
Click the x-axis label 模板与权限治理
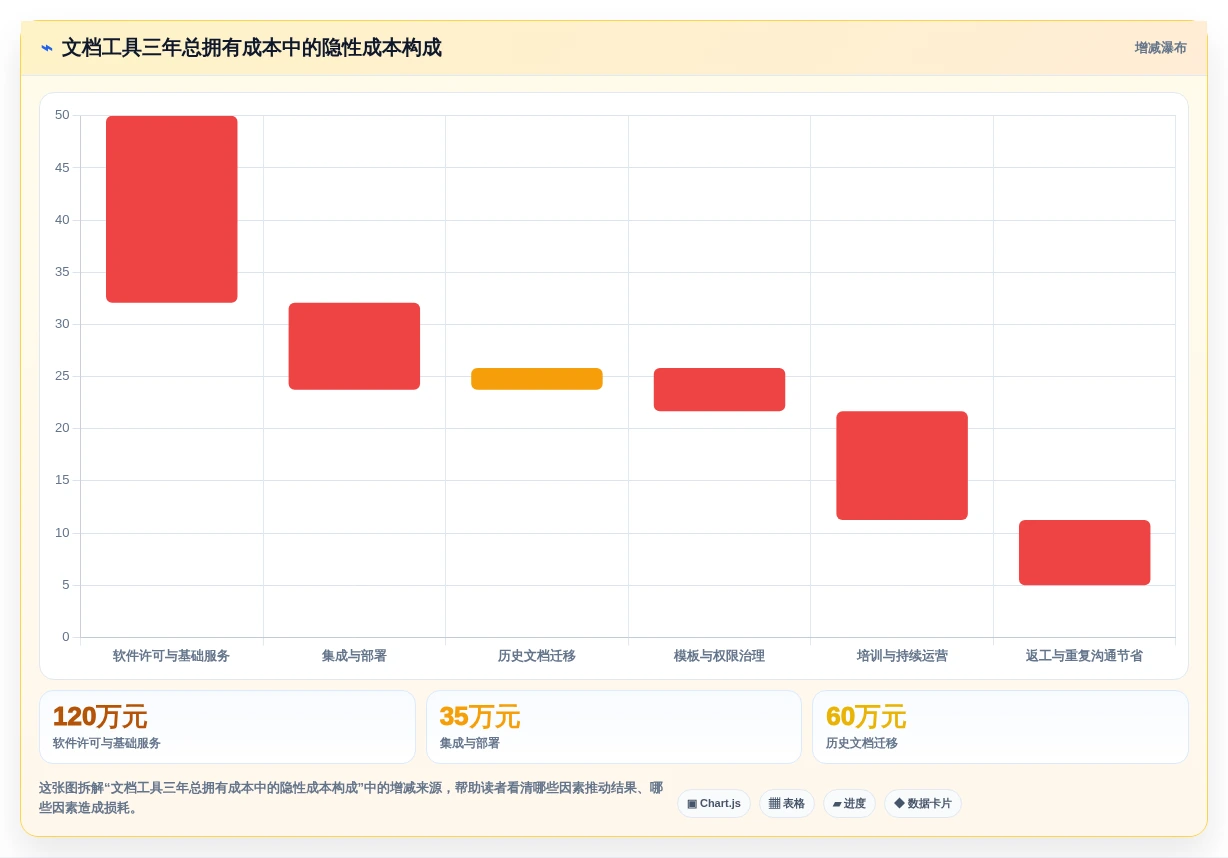click(x=719, y=656)
